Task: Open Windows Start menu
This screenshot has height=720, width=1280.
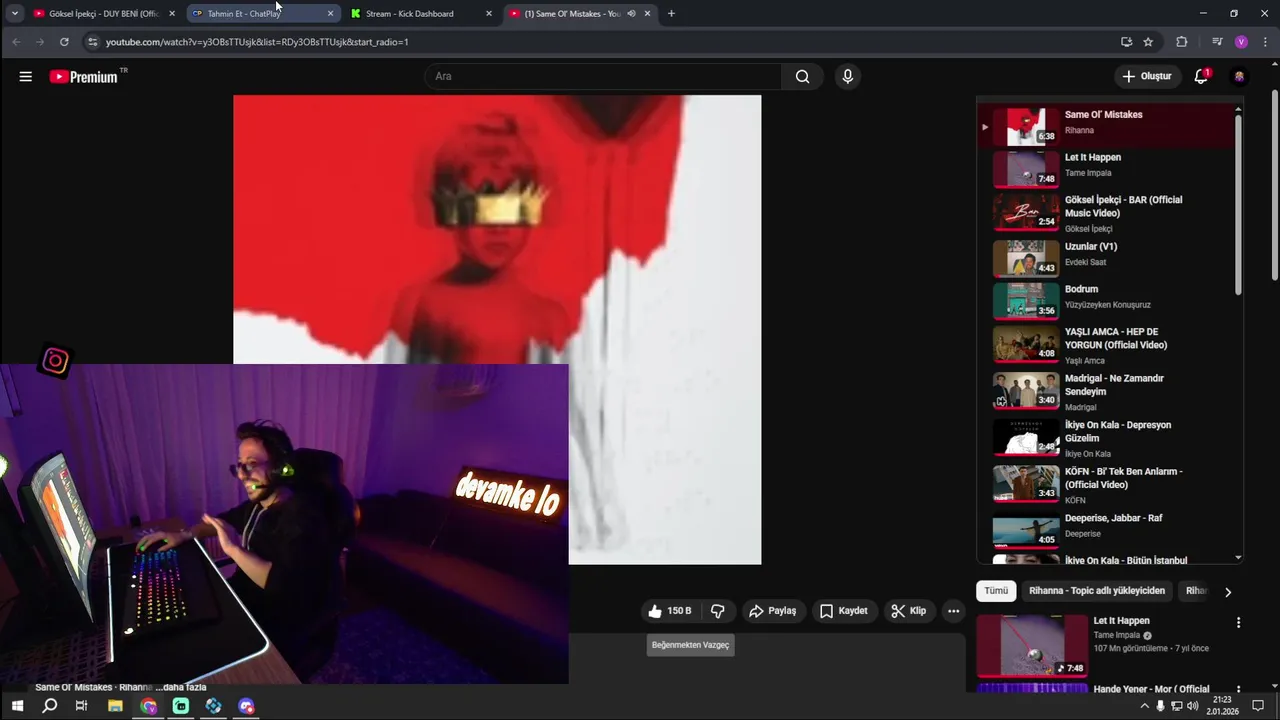Action: pos(17,706)
